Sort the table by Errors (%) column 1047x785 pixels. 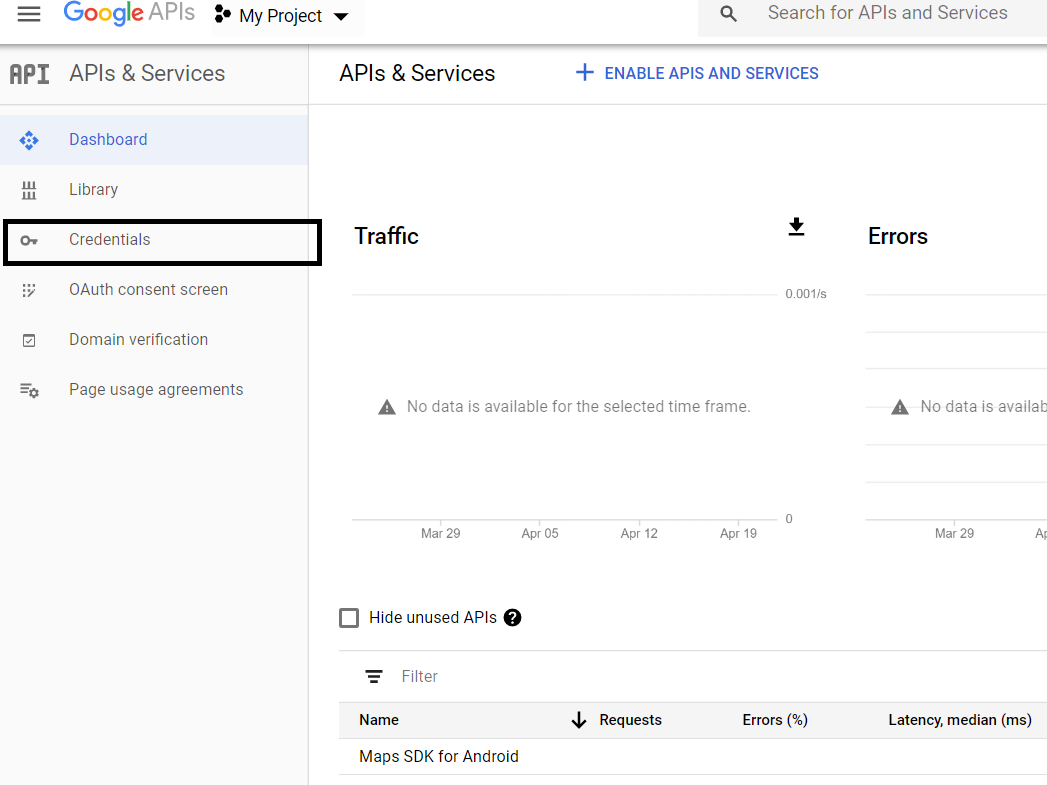tap(775, 720)
